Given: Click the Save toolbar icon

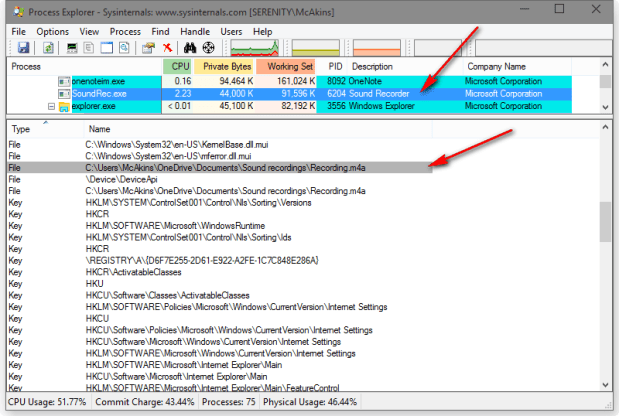Looking at the screenshot, I should (22, 47).
